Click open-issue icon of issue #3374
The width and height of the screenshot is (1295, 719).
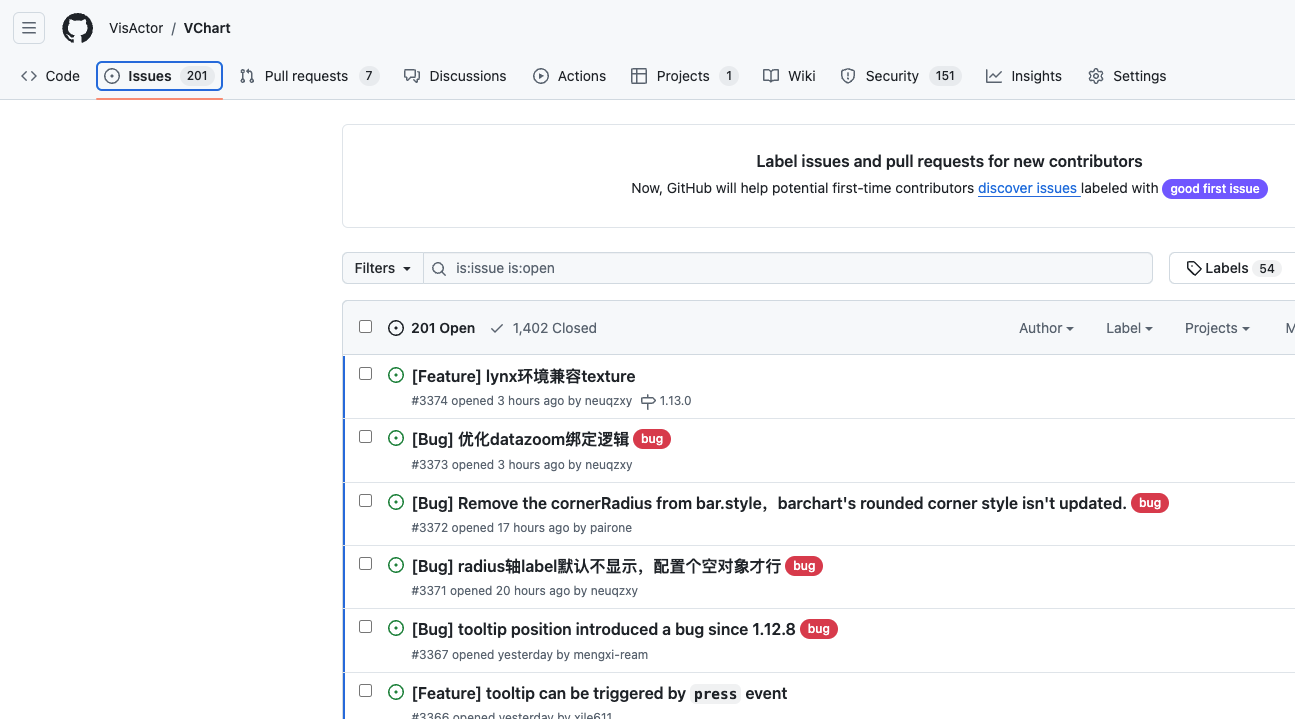coord(396,375)
